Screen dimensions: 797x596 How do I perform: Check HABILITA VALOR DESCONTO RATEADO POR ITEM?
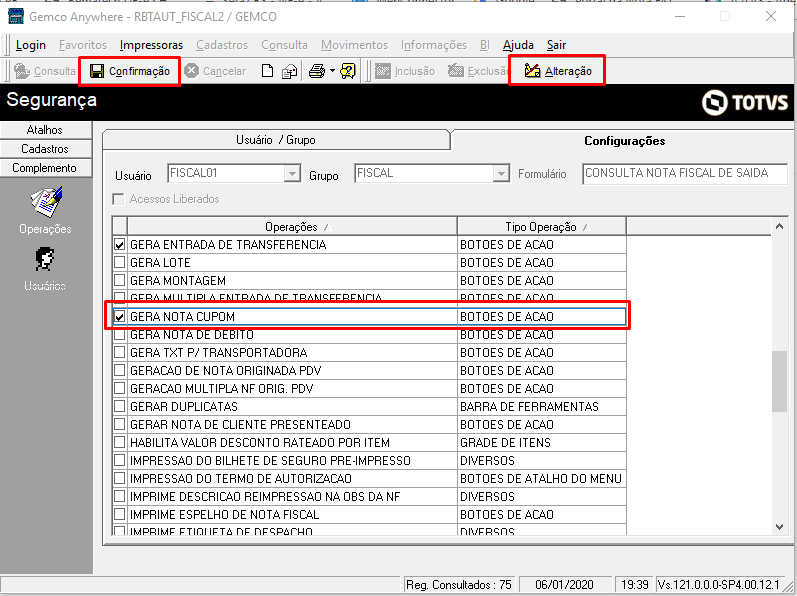coord(119,443)
